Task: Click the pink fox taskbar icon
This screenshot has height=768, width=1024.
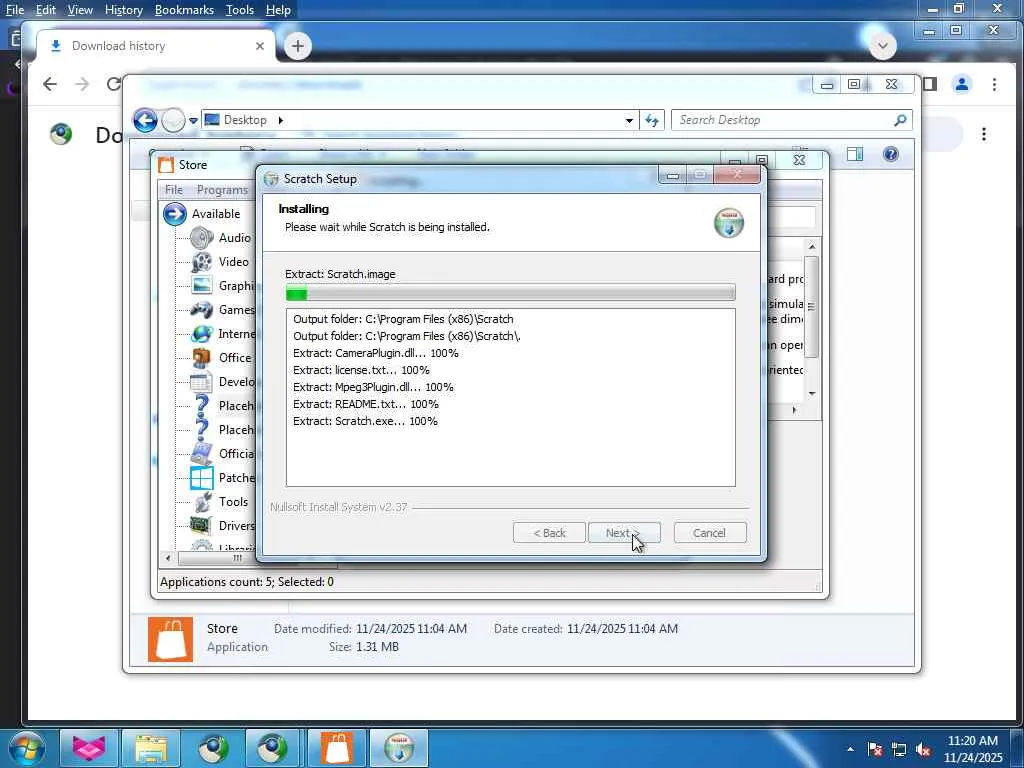Action: 89,748
